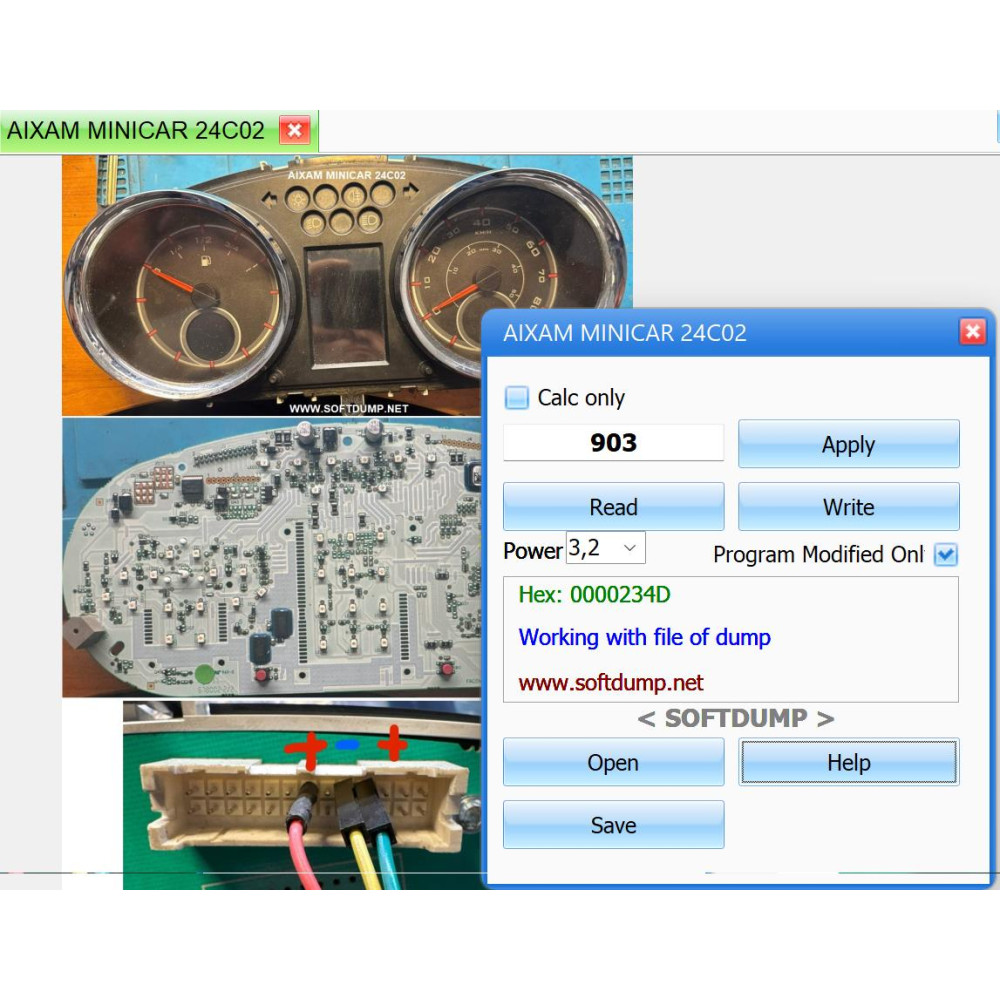Click the connector pinout wiring photo
Viewport: 1000px width, 1000px height.
click(302, 795)
